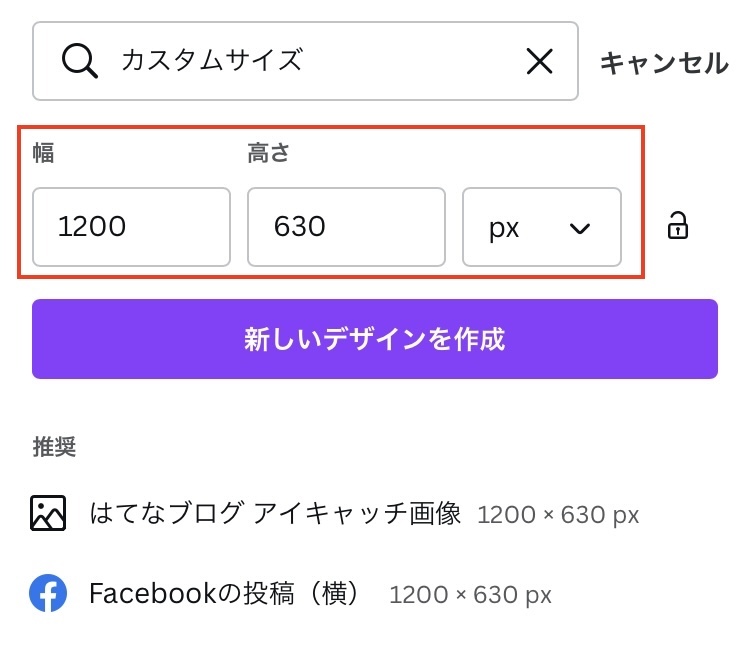Focus the 高さ field showing 630
Screen dimensions: 750x656
(x=346, y=227)
